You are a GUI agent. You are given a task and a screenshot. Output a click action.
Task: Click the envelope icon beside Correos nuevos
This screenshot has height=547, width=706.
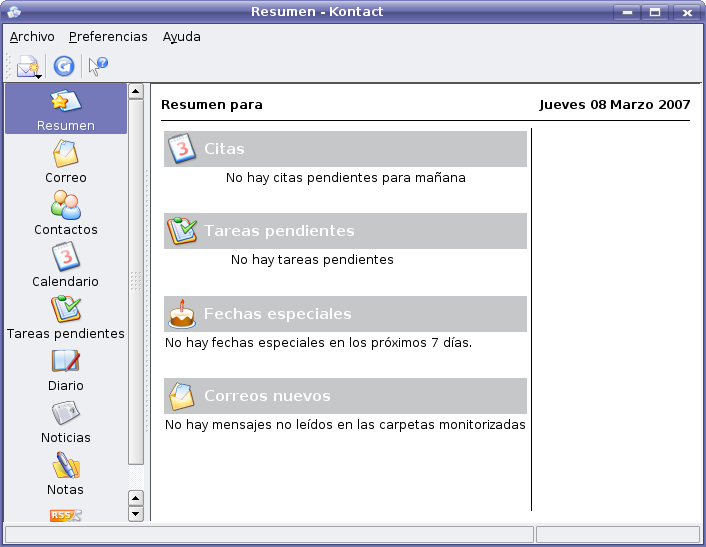point(181,396)
